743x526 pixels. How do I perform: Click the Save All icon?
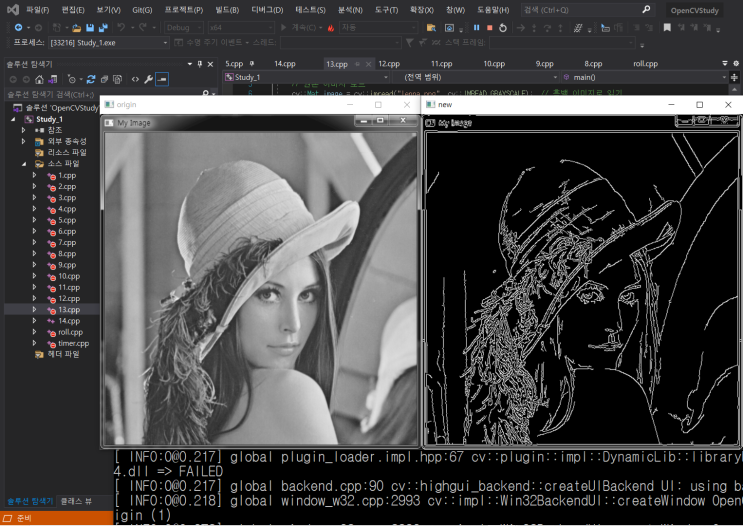pyautogui.click(x=103, y=28)
